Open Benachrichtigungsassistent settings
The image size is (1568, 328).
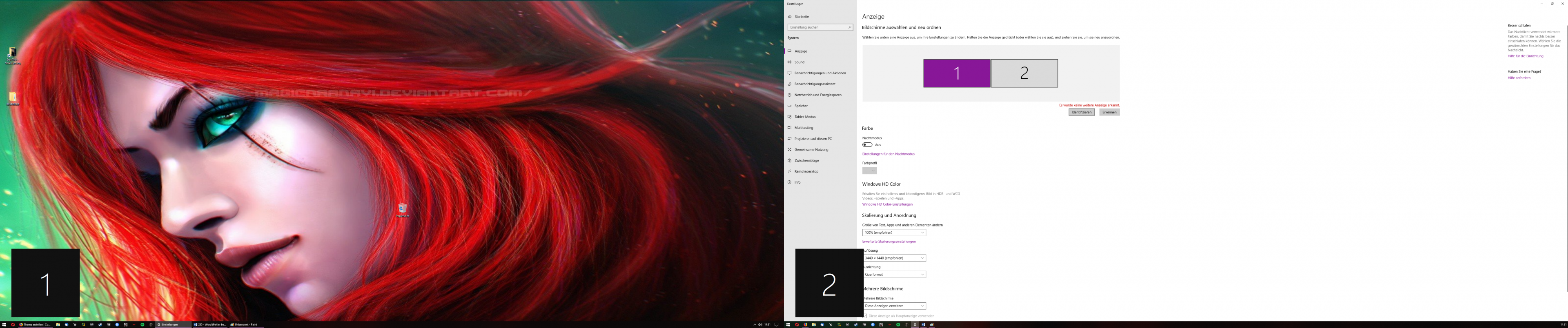pos(820,84)
